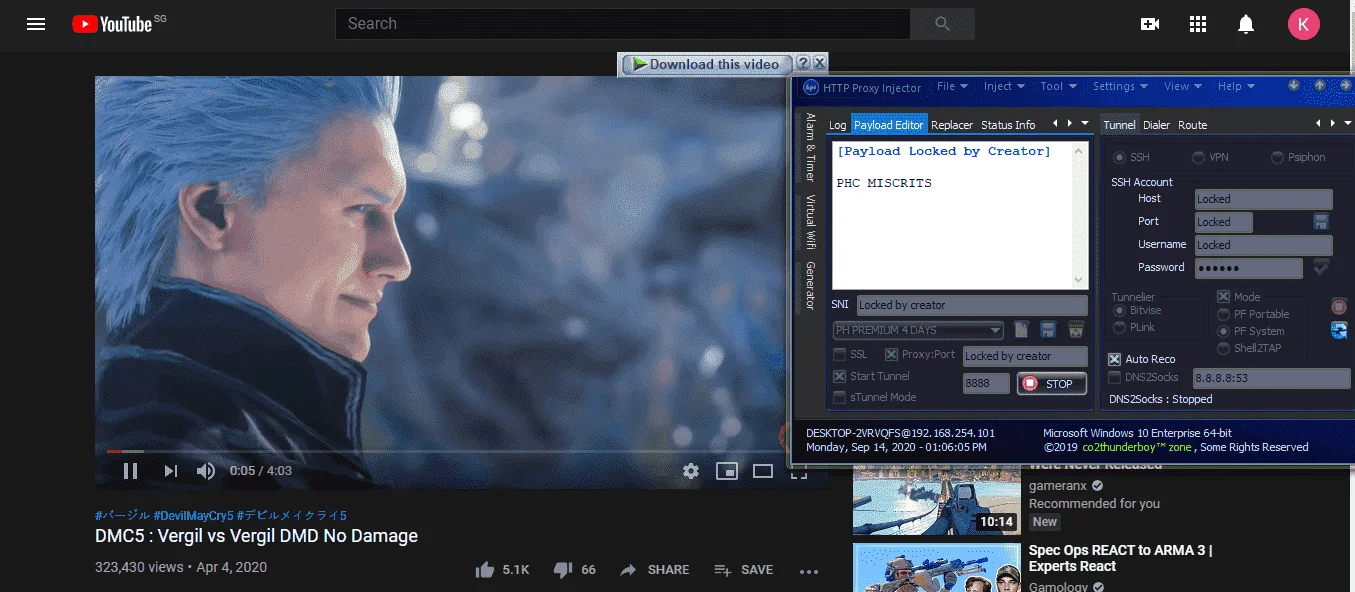Screen dimensions: 1355x592
Task: Open the K account avatar menu
Action: click(x=1303, y=24)
